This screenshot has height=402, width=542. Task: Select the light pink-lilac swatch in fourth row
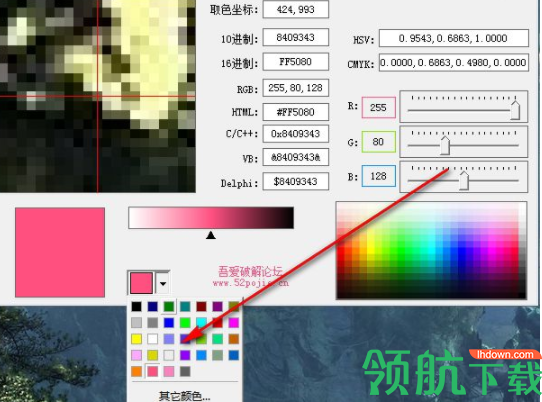(137, 355)
